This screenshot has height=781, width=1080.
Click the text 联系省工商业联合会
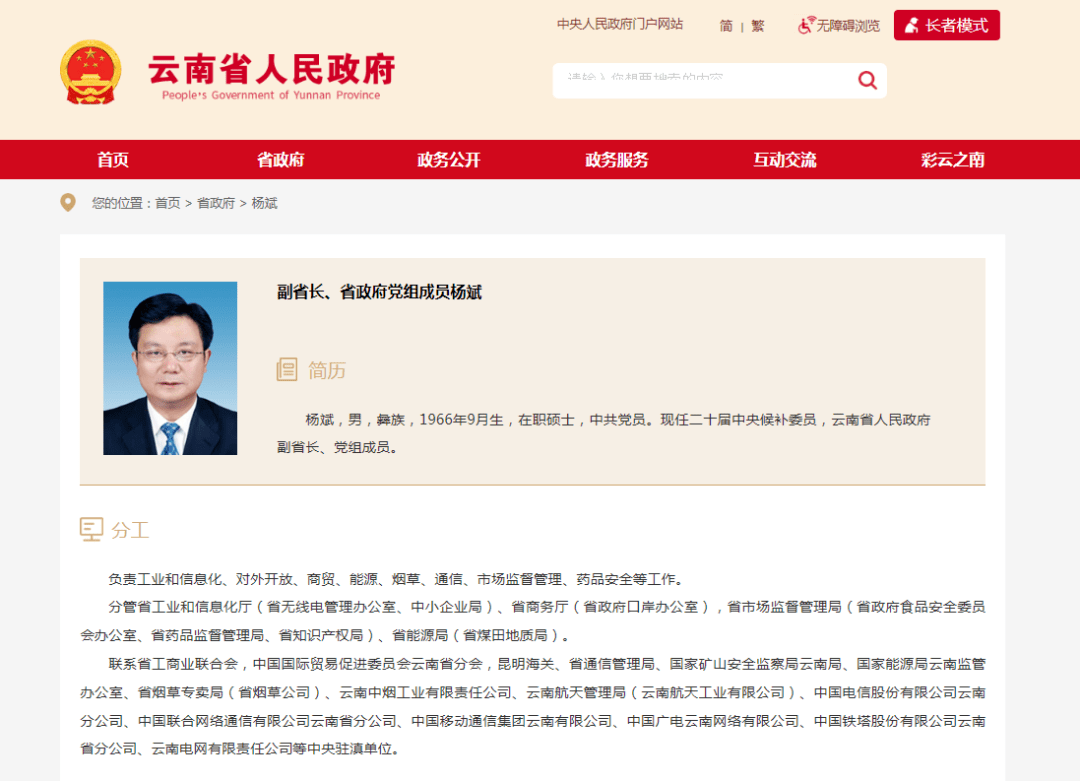173,664
